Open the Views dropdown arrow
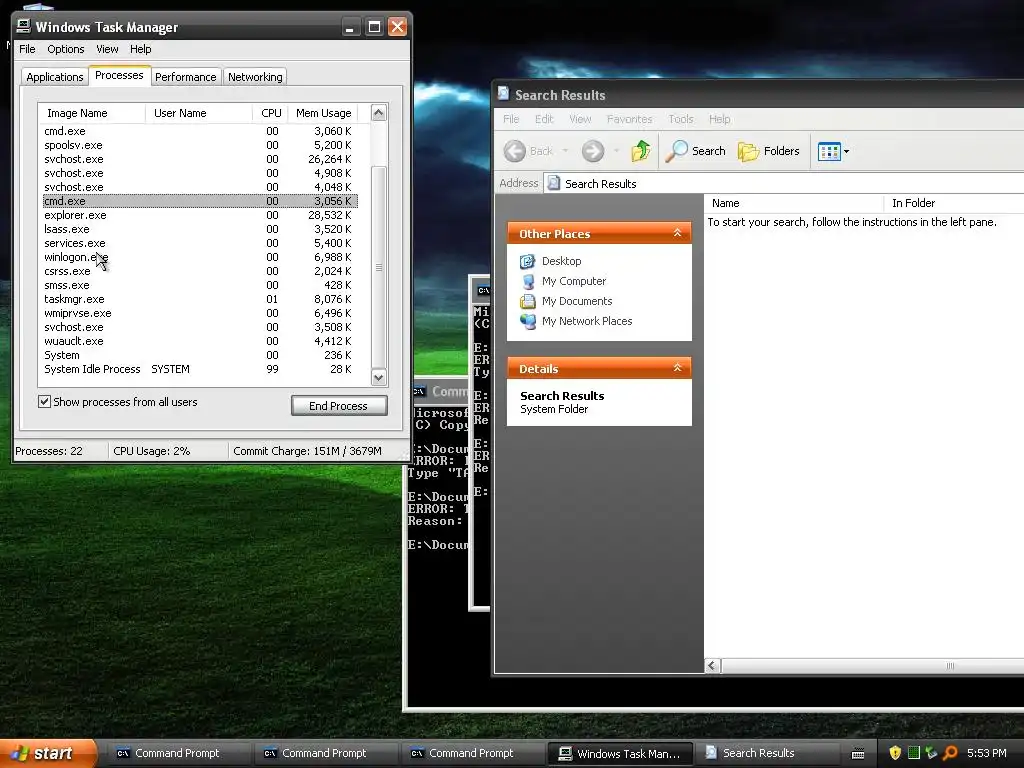1024x768 pixels. [846, 152]
